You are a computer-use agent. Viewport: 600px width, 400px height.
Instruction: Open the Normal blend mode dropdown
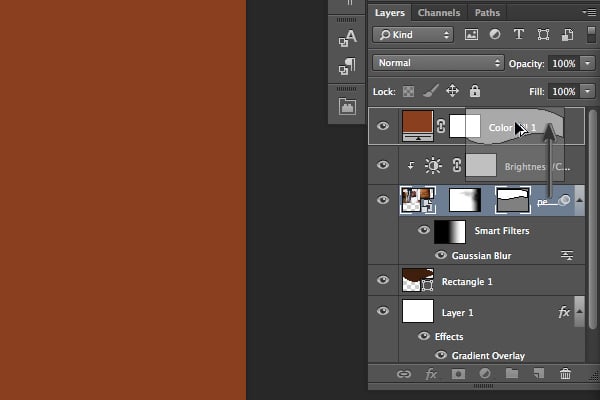pos(438,63)
